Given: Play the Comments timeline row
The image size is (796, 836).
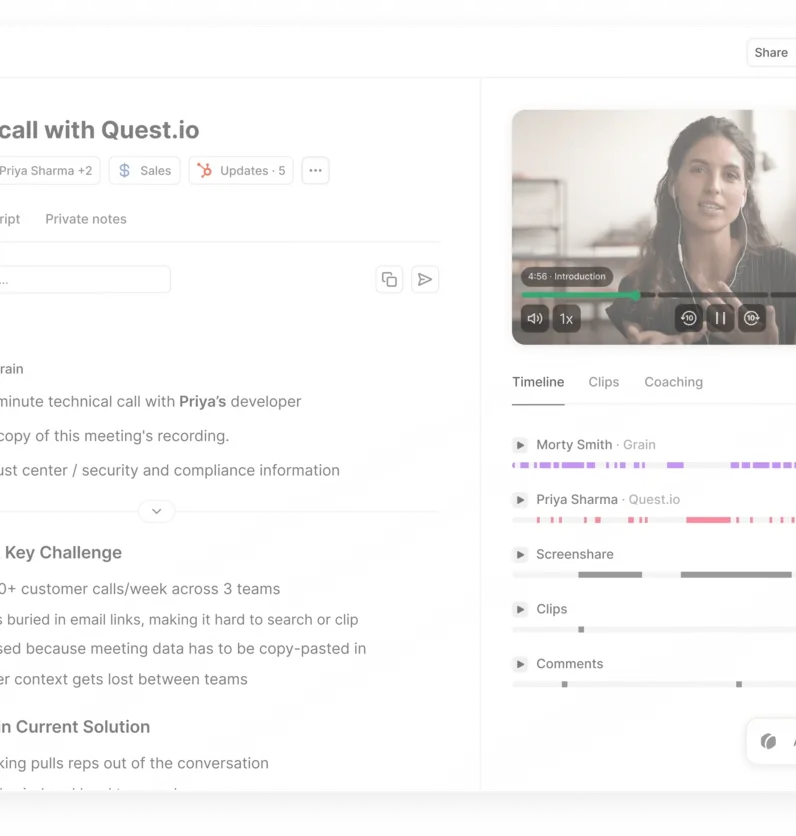Looking at the screenshot, I should [520, 664].
